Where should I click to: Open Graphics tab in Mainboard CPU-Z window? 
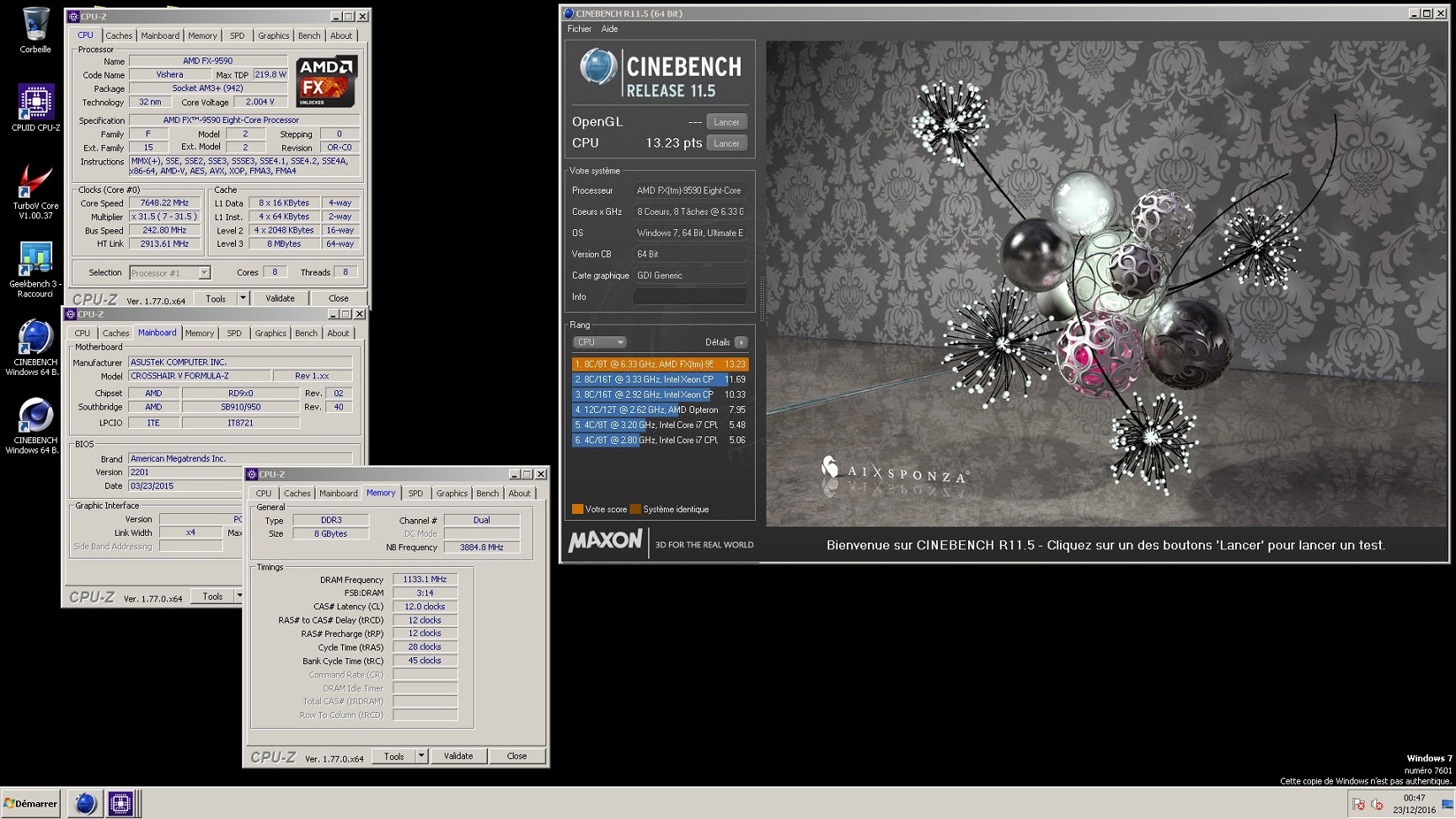tap(270, 334)
